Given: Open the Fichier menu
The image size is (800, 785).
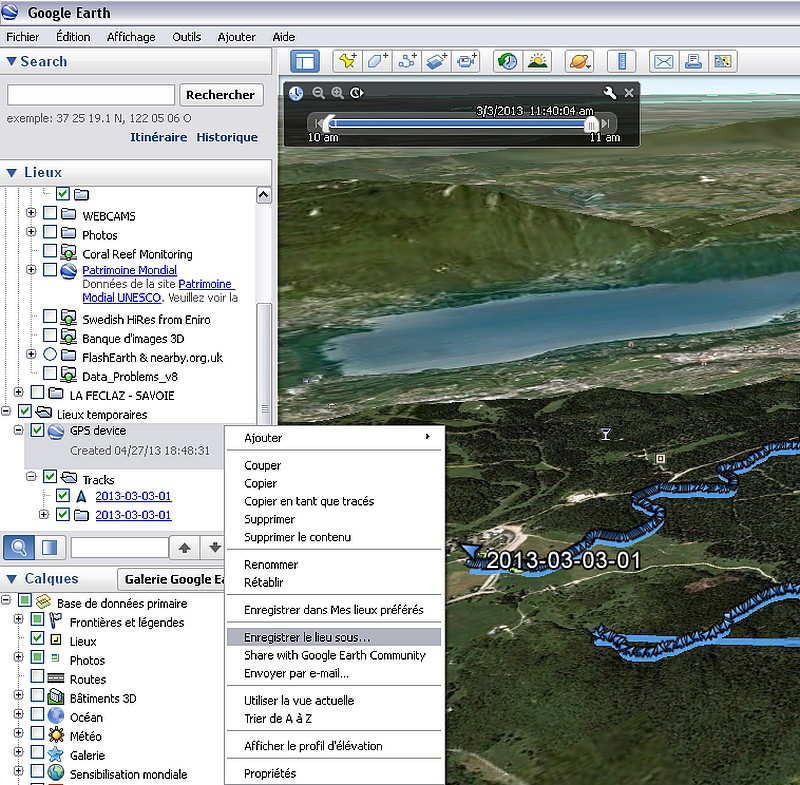Looking at the screenshot, I should coord(22,37).
